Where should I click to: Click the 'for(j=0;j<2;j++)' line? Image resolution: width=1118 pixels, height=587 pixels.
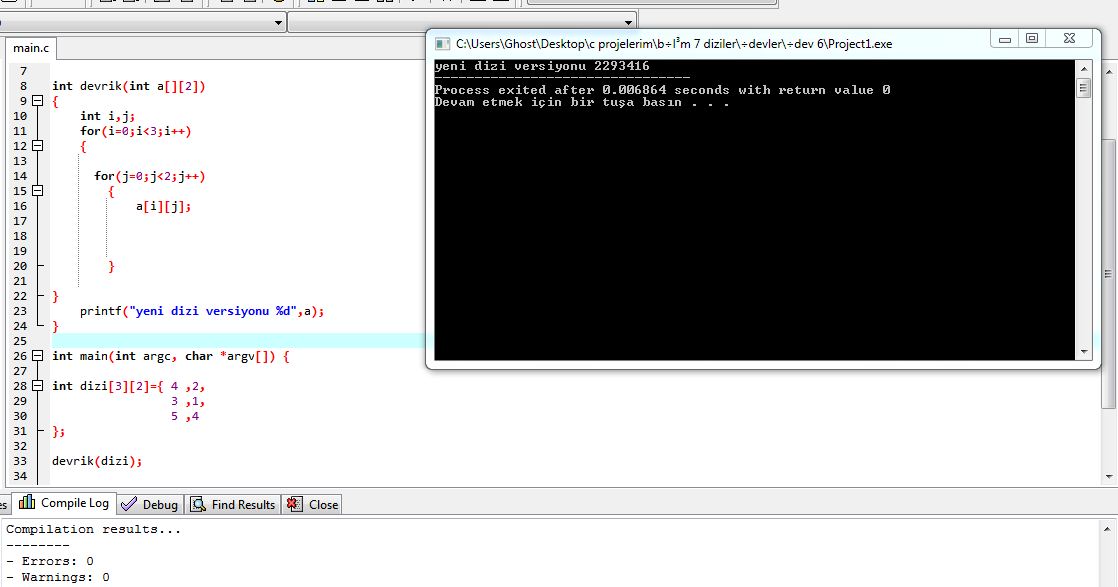pos(150,176)
